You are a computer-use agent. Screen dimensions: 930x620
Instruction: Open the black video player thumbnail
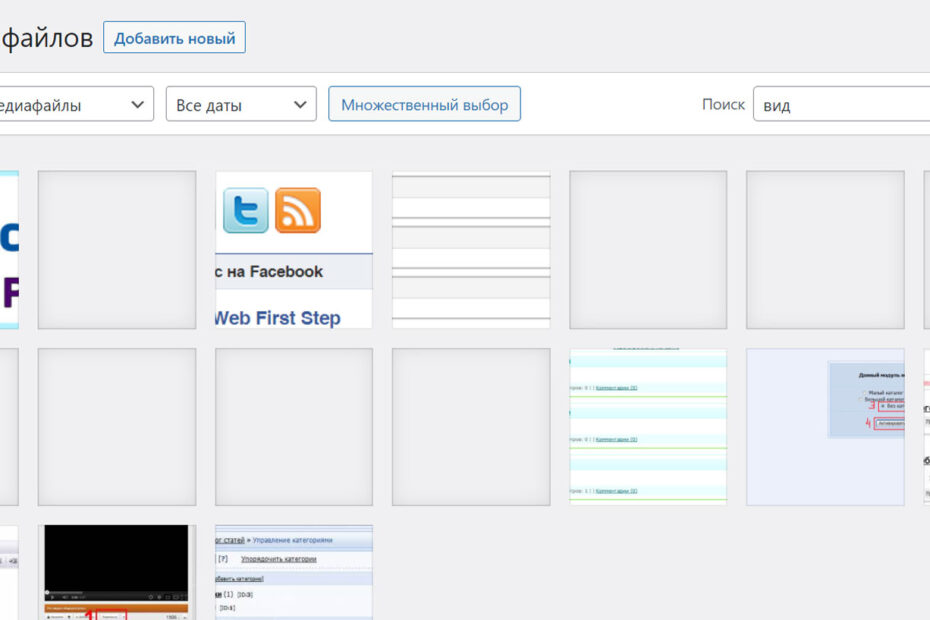[117, 573]
